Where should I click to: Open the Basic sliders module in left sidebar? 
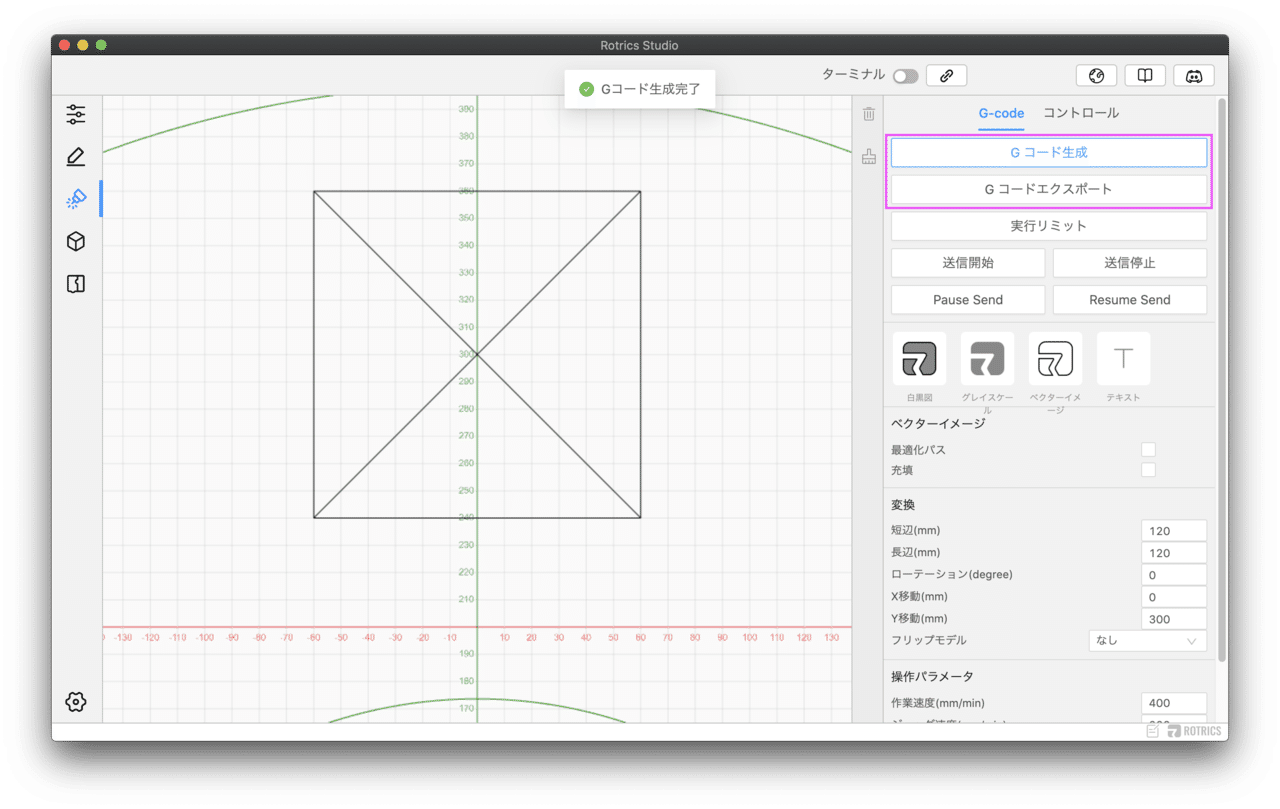76,114
